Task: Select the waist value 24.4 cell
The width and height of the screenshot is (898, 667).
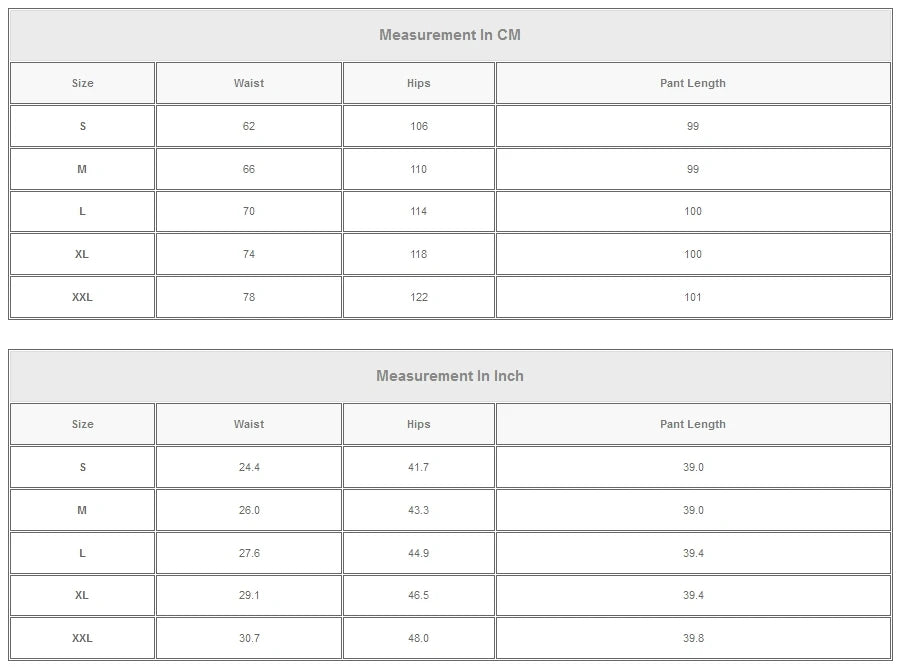Action: [249, 467]
